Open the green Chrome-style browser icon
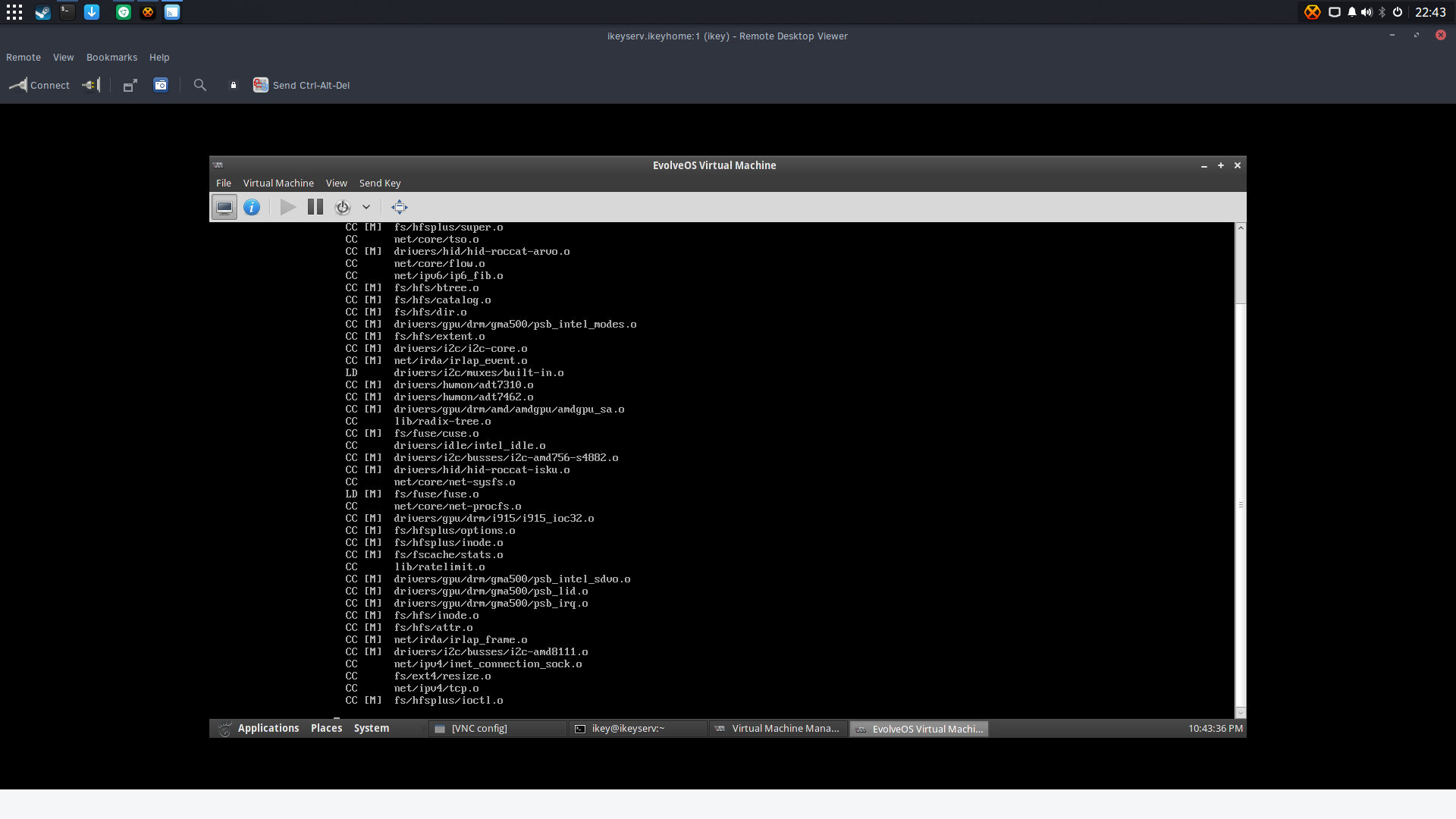Image resolution: width=1456 pixels, height=819 pixels. click(124, 12)
